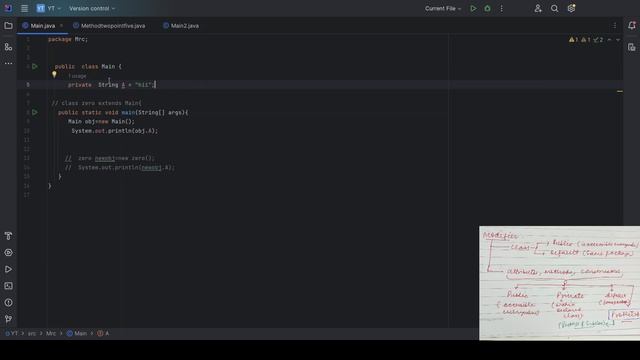The image size is (640, 360).
Task: Run class Main from gutter icon
Action: coord(35,66)
